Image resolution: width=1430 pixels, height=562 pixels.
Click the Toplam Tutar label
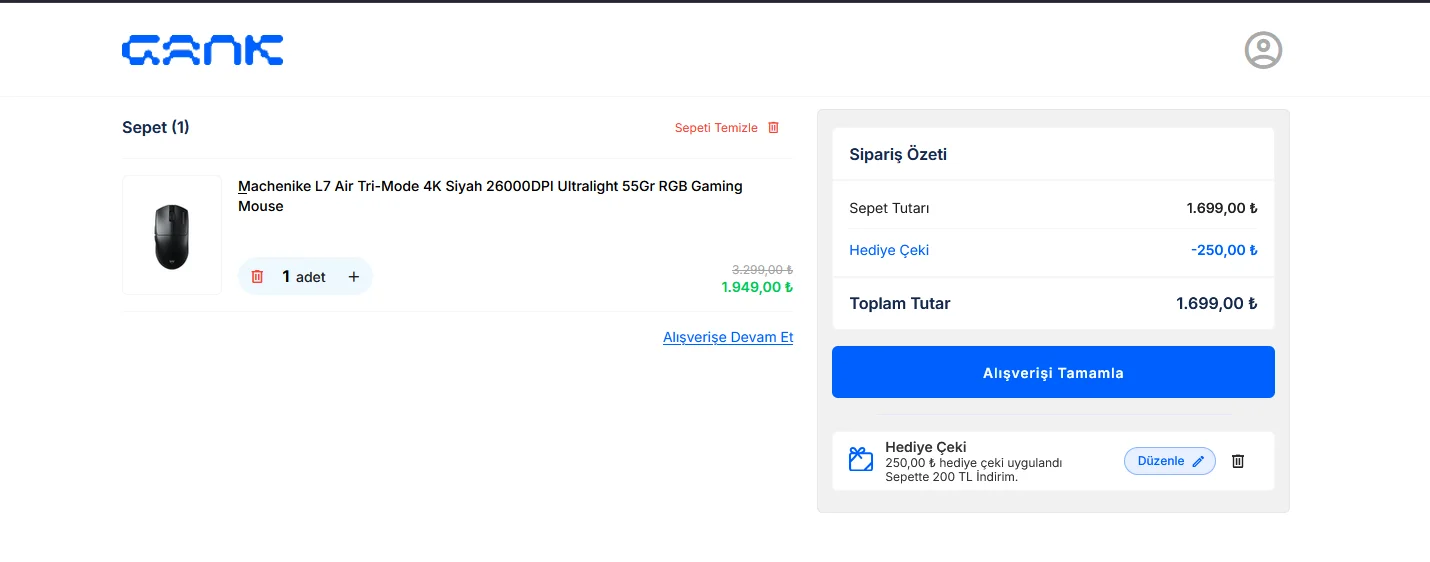click(900, 303)
